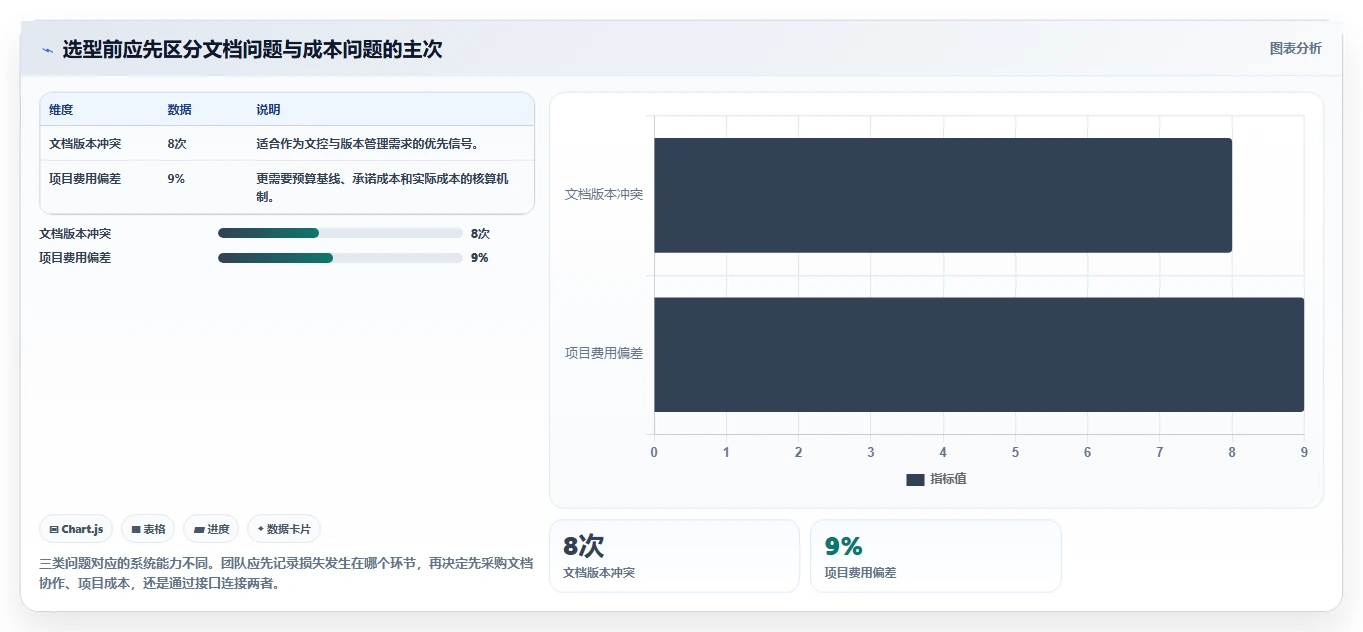Click the 指标值 legend label
Screen dimensions: 1363x632
point(948,479)
